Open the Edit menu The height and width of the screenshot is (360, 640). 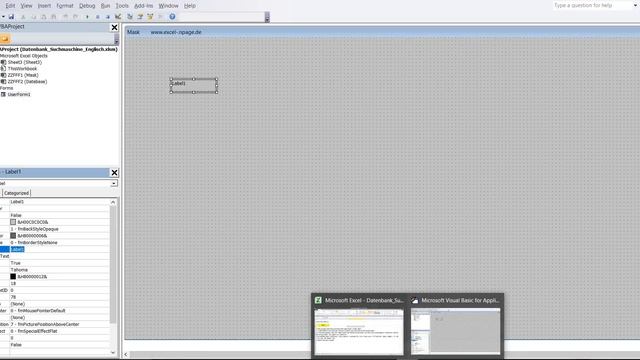point(10,6)
